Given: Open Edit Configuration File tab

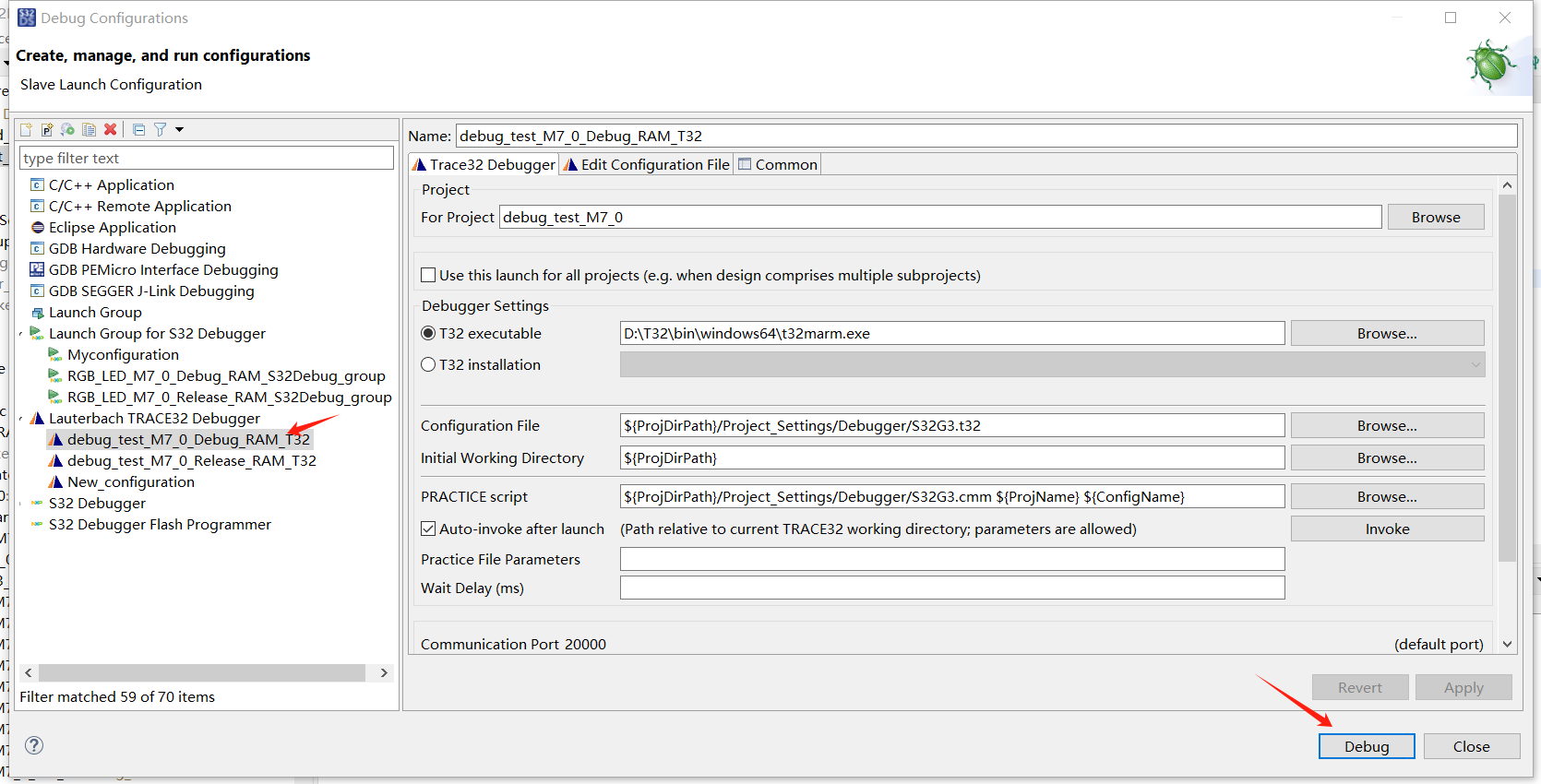Looking at the screenshot, I should pos(647,164).
